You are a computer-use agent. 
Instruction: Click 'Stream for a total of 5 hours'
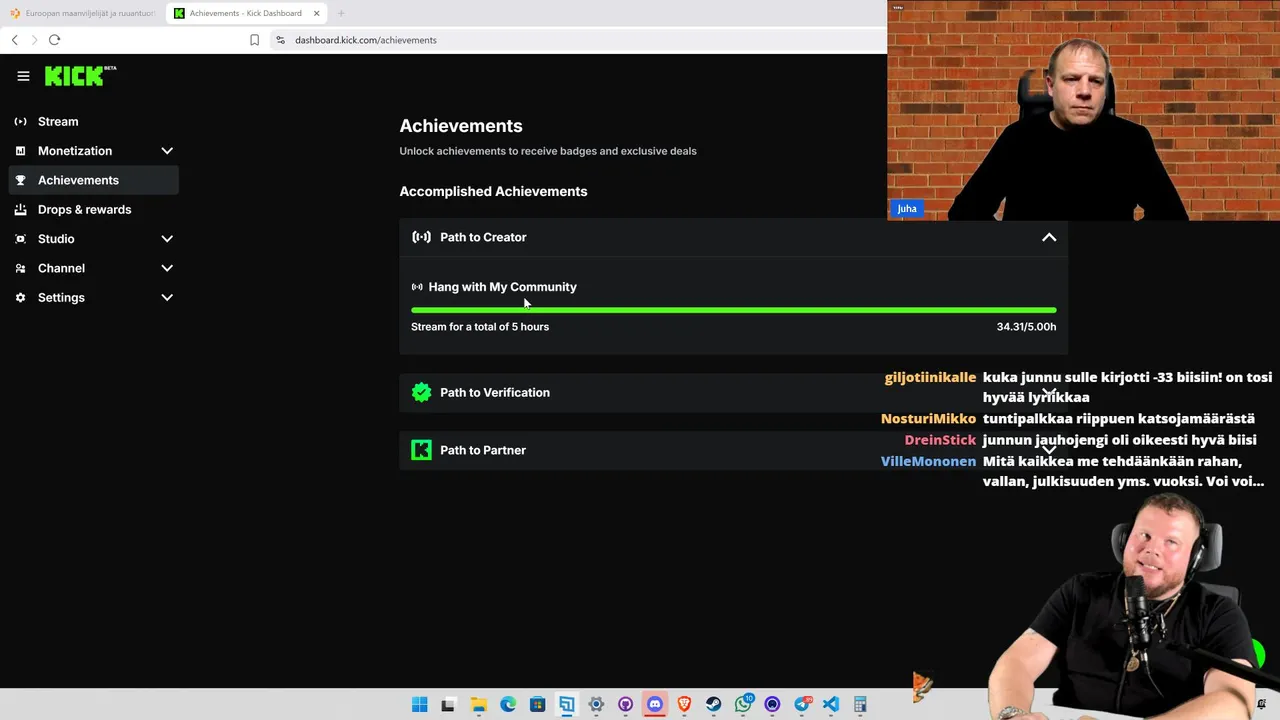(x=480, y=327)
